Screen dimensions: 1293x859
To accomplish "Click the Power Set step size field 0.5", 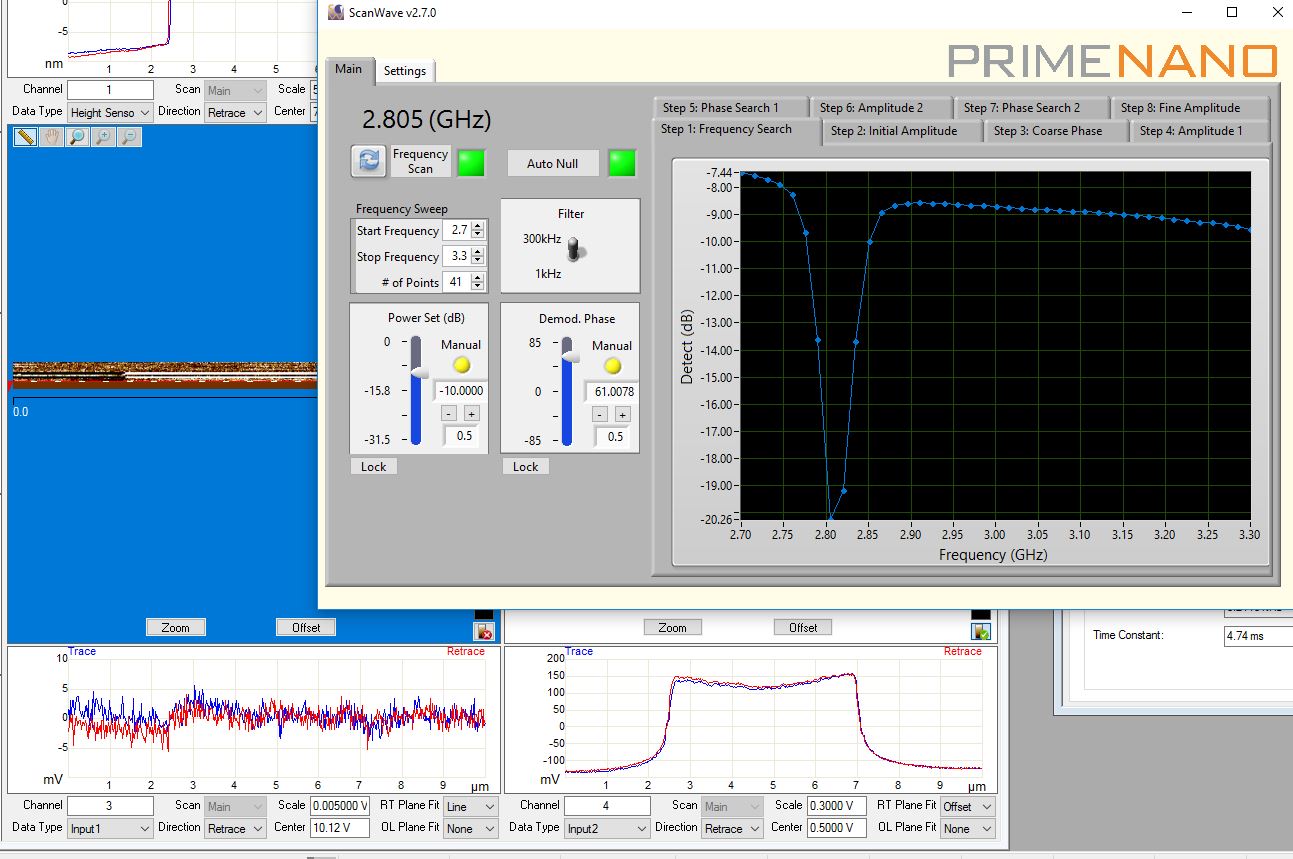I will [460, 435].
